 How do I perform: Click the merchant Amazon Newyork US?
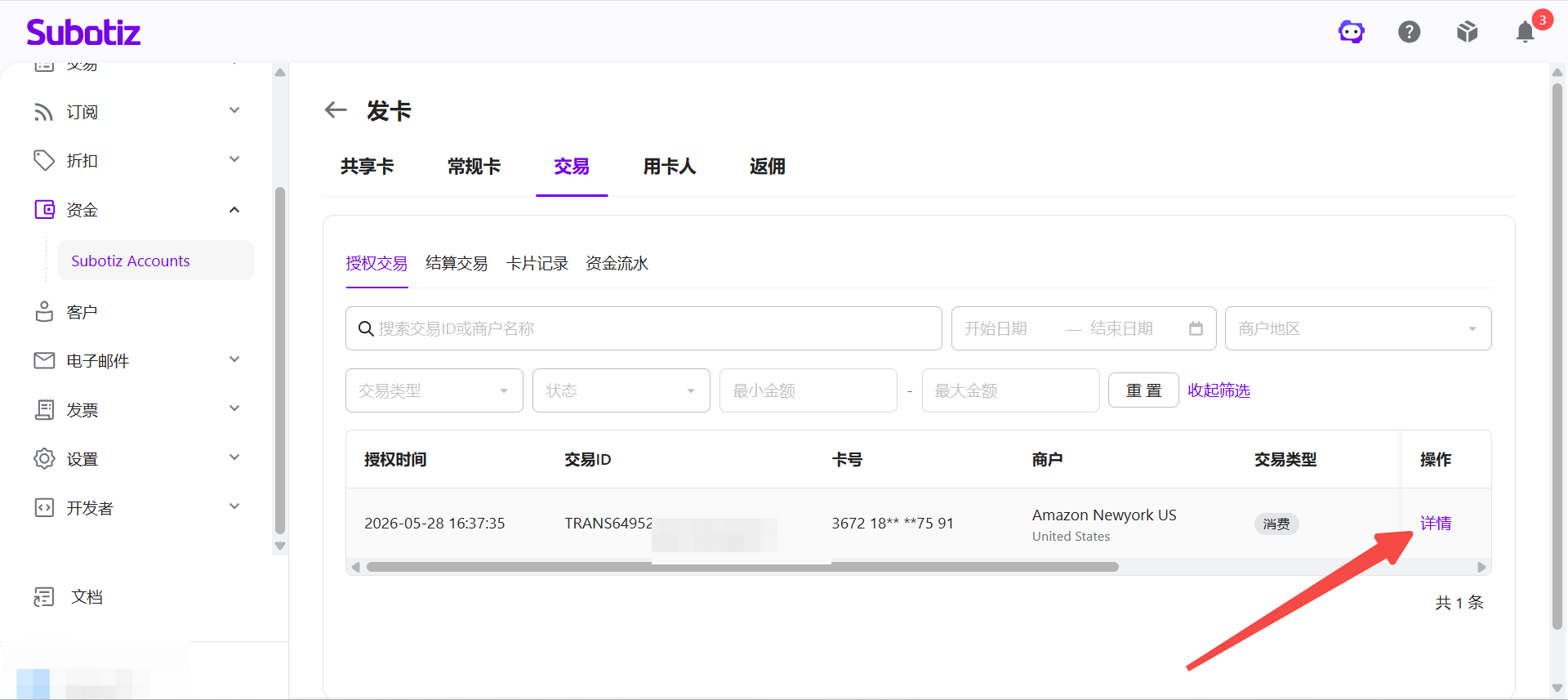(x=1104, y=515)
